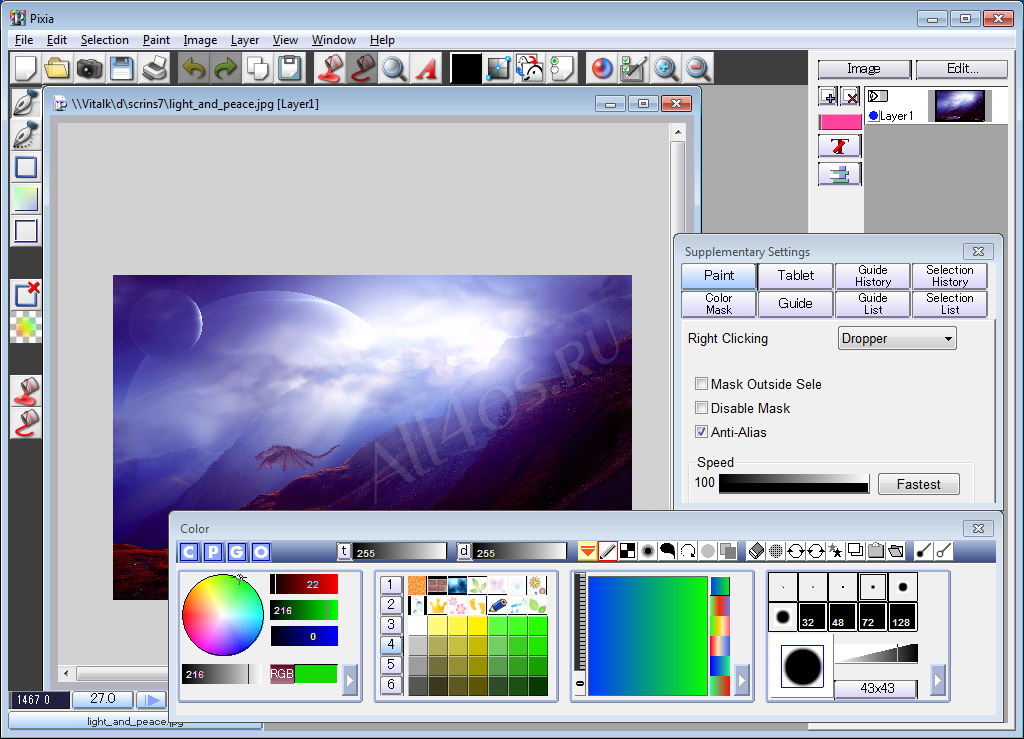Select palette row 1
Image resolution: width=1024 pixels, height=739 pixels.
tap(391, 584)
